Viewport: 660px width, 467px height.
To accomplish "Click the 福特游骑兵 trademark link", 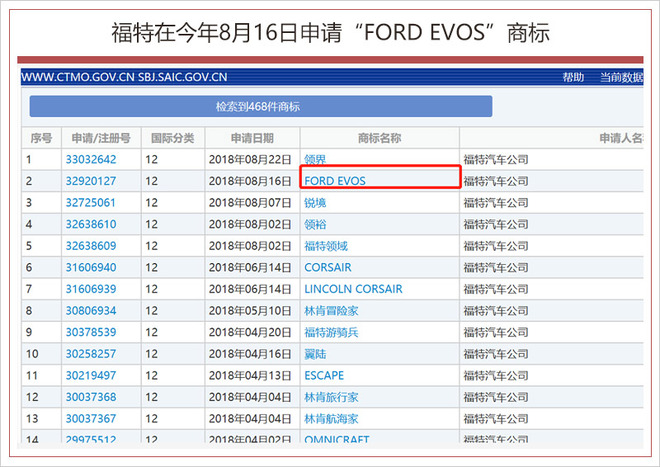I will (331, 332).
